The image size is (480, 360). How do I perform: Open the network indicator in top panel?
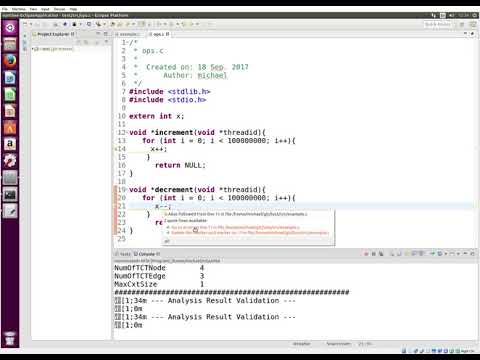click(434, 15)
